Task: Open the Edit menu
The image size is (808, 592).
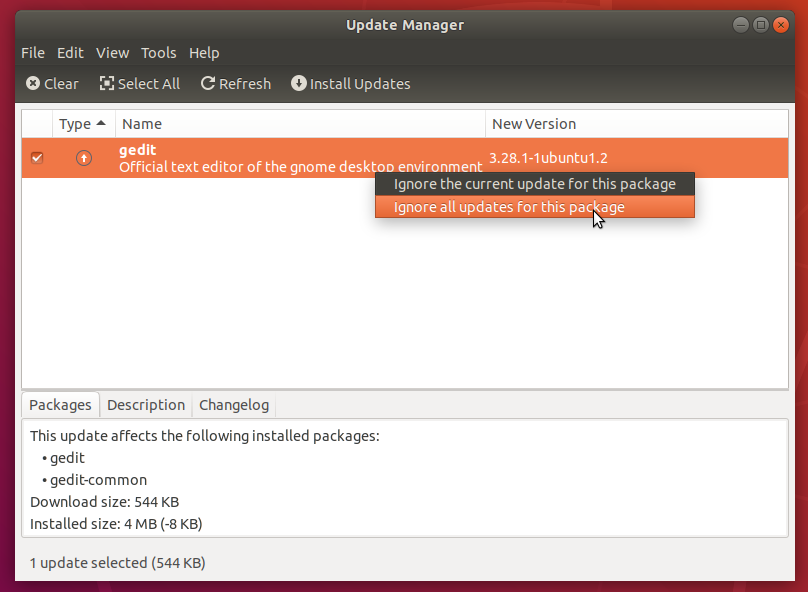Action: pos(70,52)
